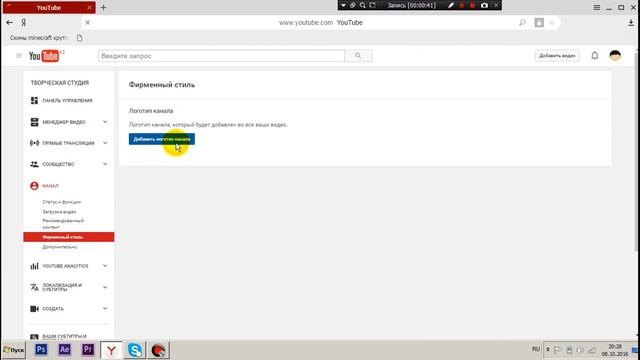Click Добавить логотип канала button
Image resolution: width=640 pixels, height=360 pixels.
(x=162, y=139)
